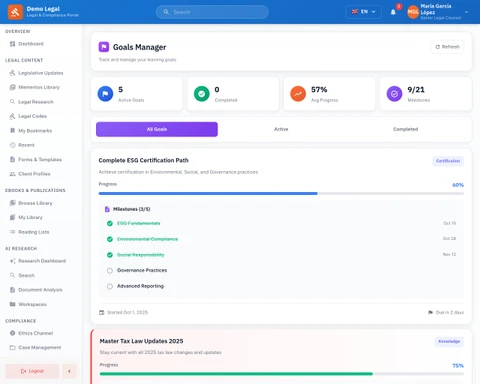Image resolution: width=480 pixels, height=384 pixels.
Task: Click the 9/21 Milestones value
Action: (416, 90)
